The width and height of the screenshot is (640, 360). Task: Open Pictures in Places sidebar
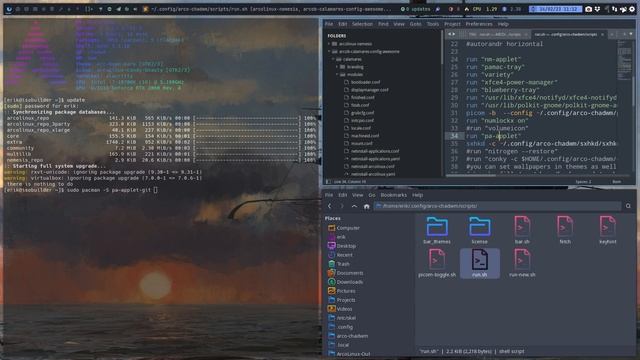(x=342, y=291)
